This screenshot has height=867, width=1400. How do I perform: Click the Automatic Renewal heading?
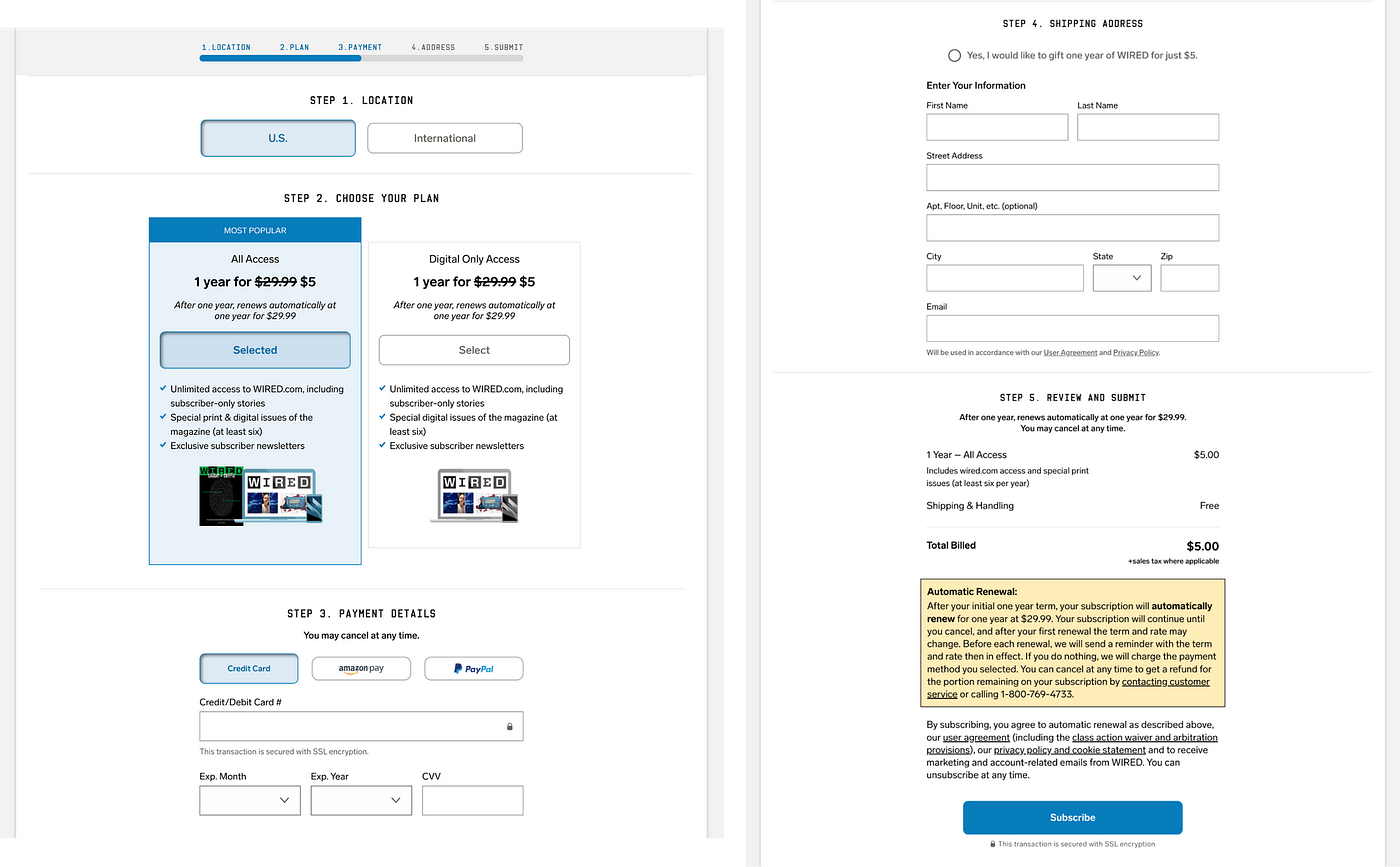pos(971,592)
